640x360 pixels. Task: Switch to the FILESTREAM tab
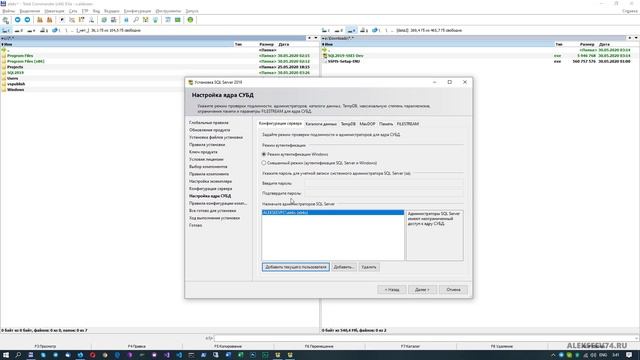pyautogui.click(x=408, y=124)
